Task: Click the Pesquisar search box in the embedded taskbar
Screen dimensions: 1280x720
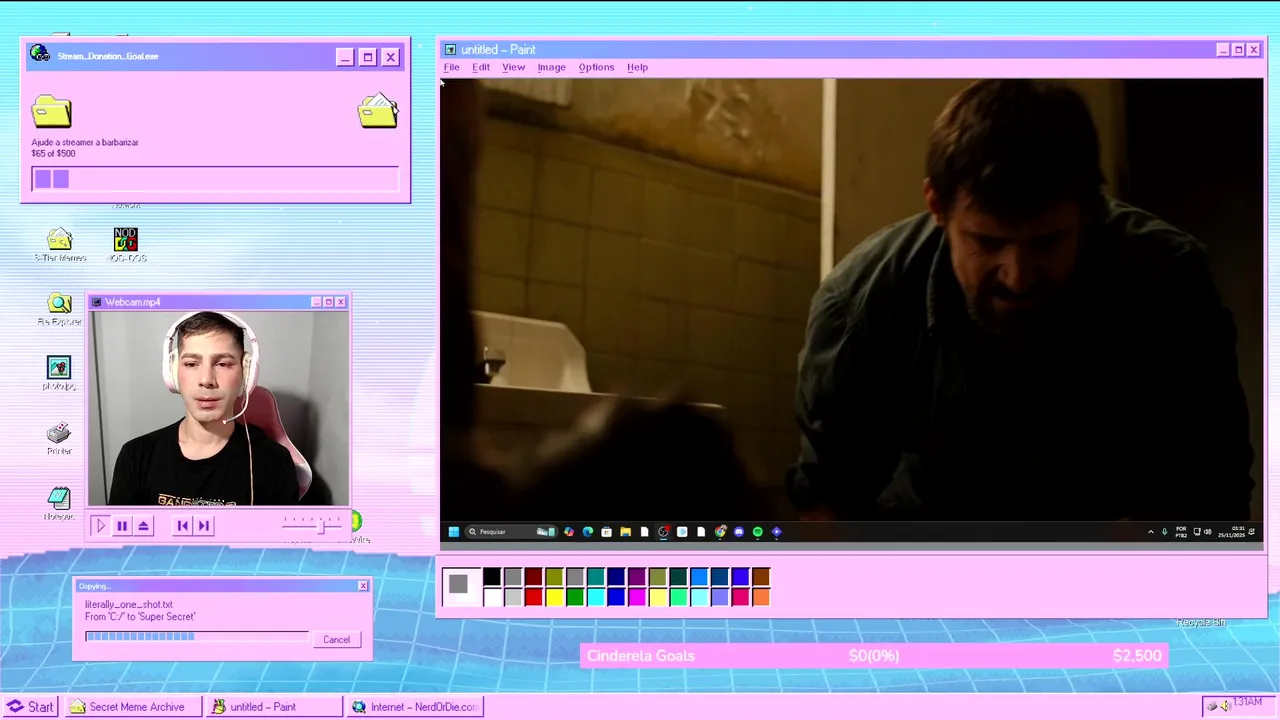Action: [x=511, y=532]
